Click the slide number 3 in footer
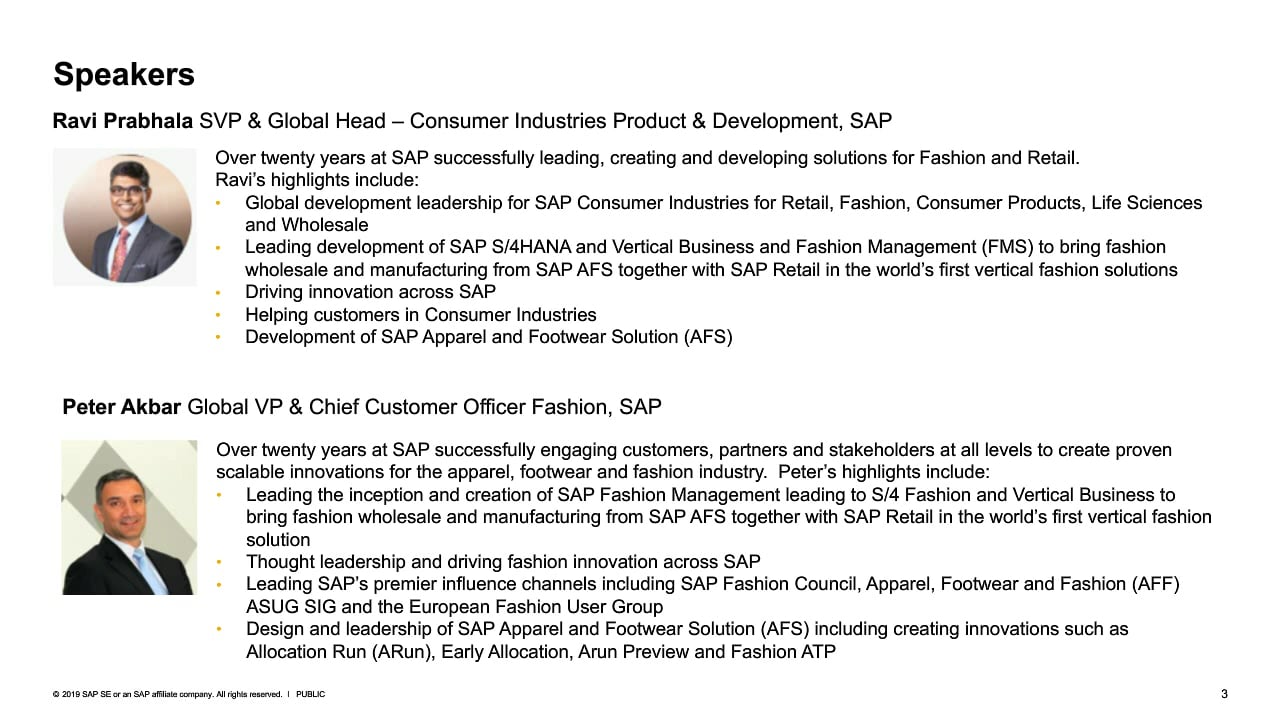 [1224, 694]
